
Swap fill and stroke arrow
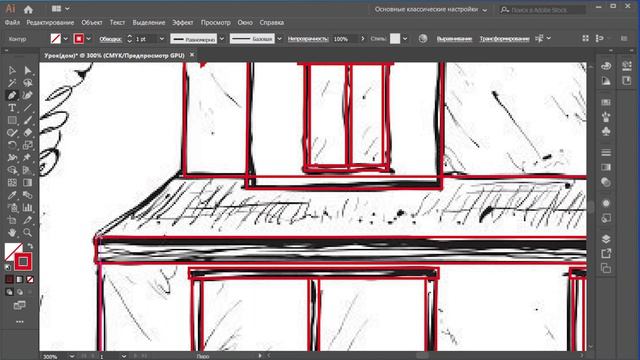[30, 246]
